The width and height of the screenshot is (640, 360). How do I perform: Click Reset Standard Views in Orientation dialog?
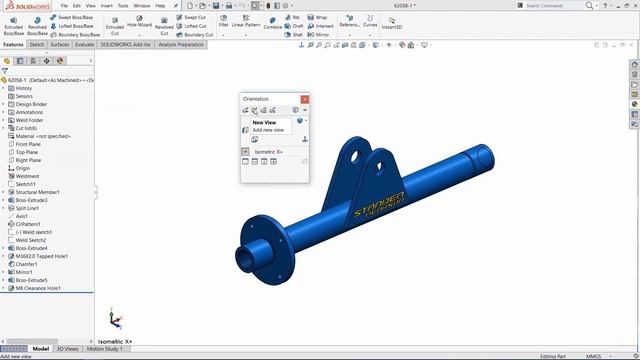pos(273,110)
